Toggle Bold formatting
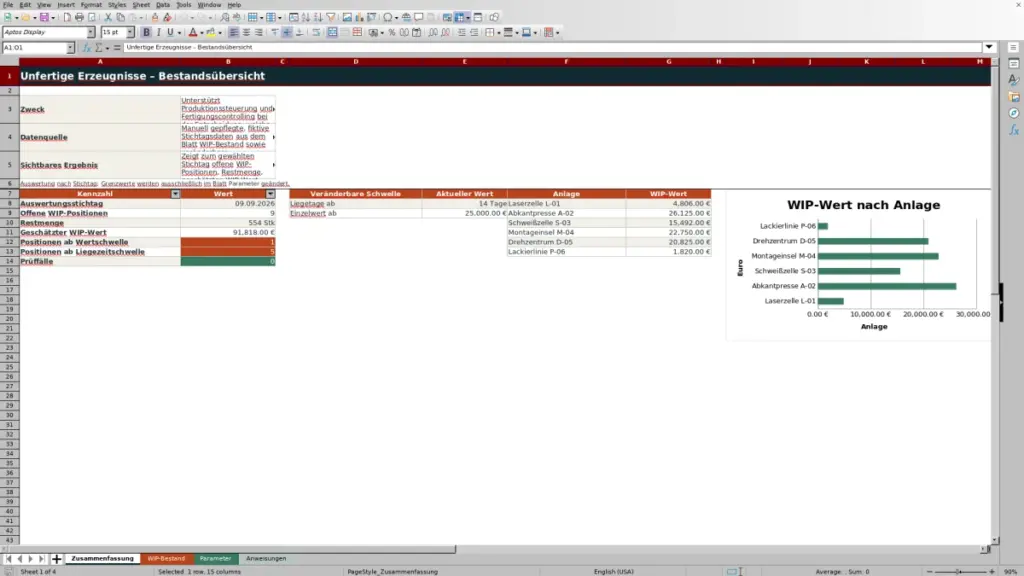 [x=146, y=33]
